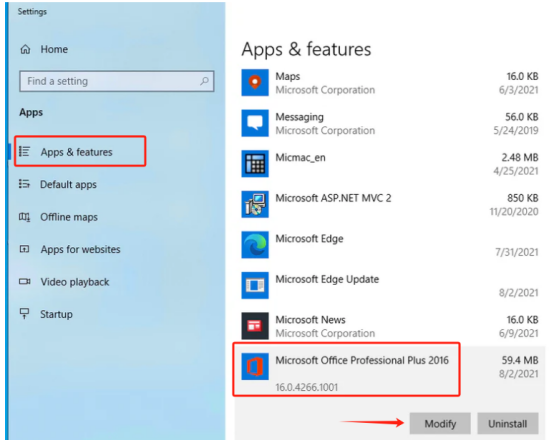Viewport: 554px width, 440px height.
Task: Click the Microsoft Edge Update icon
Action: coord(255,285)
